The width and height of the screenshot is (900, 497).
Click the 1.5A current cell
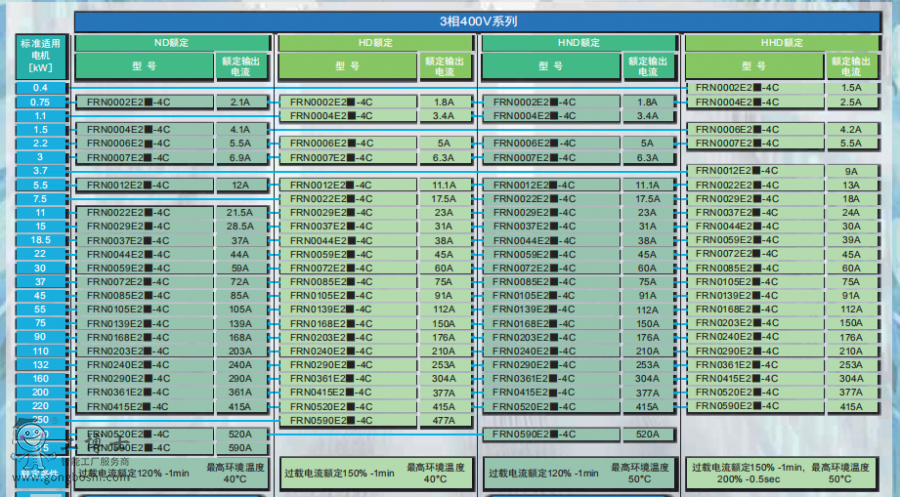tap(850, 88)
